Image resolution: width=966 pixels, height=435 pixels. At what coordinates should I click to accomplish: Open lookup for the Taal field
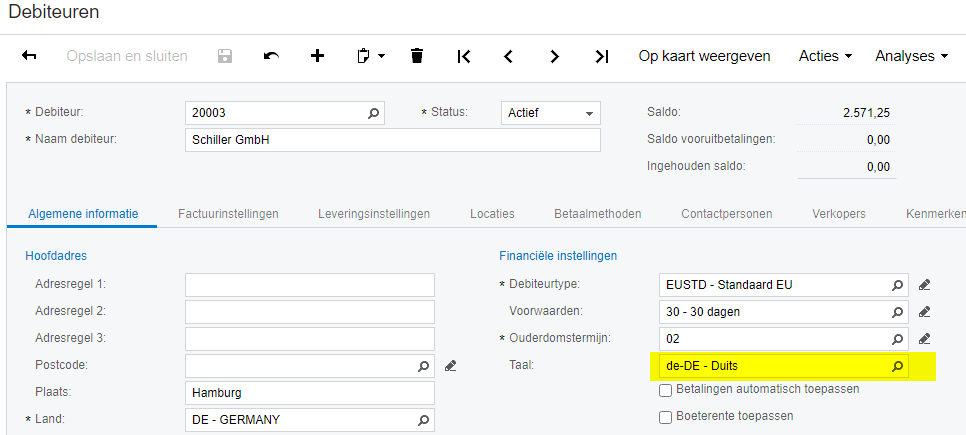click(x=897, y=367)
